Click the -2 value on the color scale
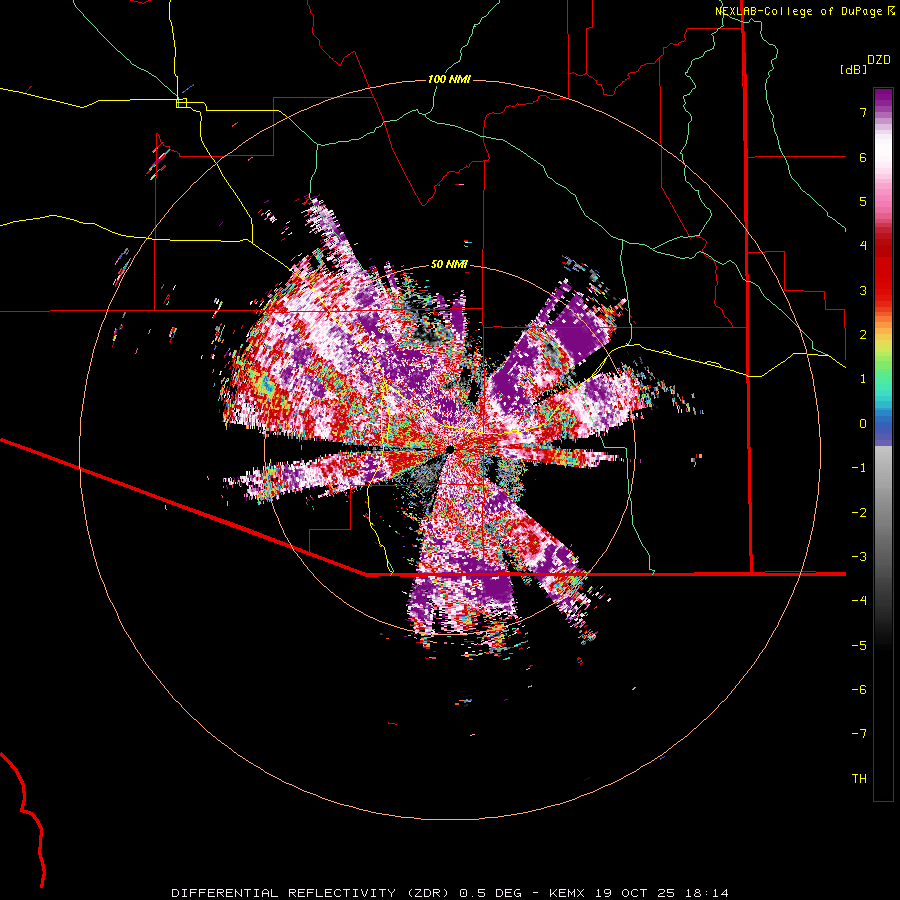The height and width of the screenshot is (900, 900). tap(859, 512)
